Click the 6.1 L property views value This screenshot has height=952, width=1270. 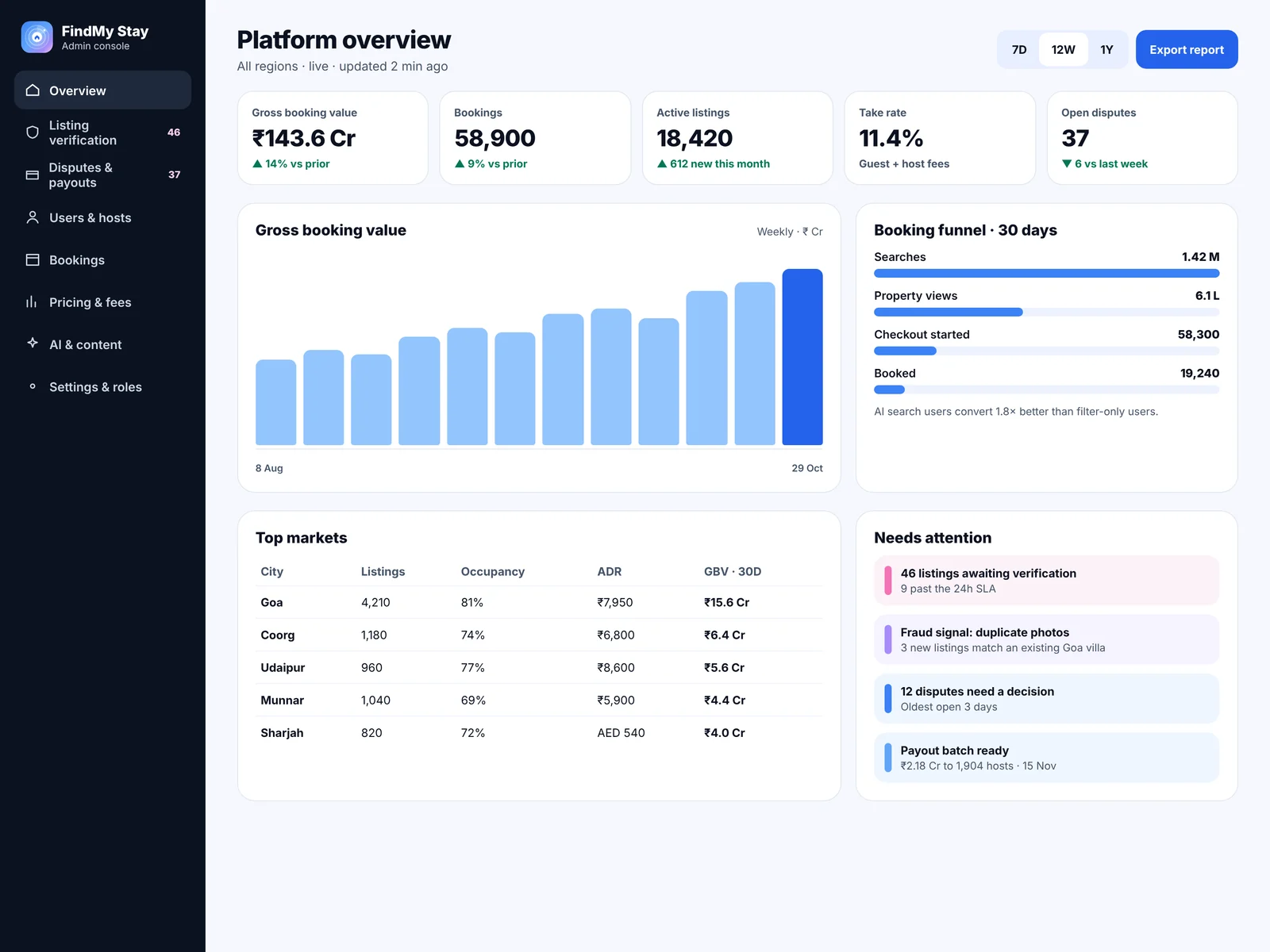(x=1207, y=295)
